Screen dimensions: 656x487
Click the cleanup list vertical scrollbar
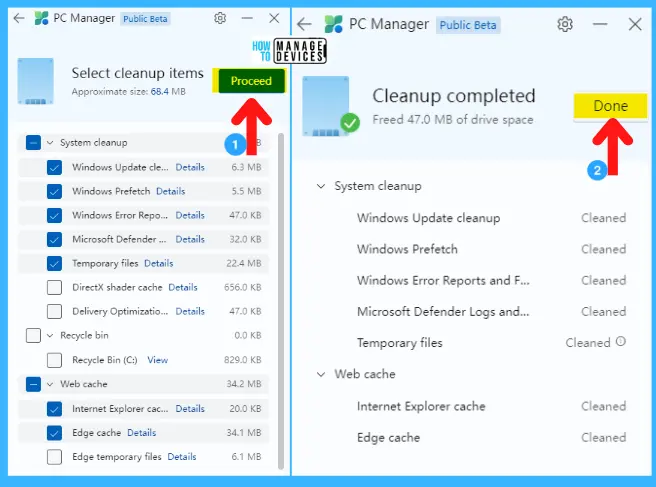(281, 301)
